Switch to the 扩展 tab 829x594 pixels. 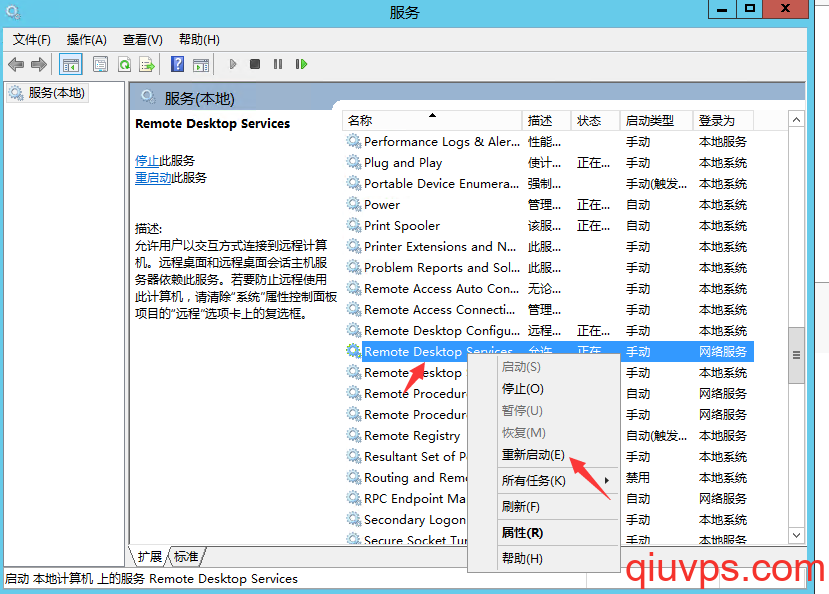149,556
